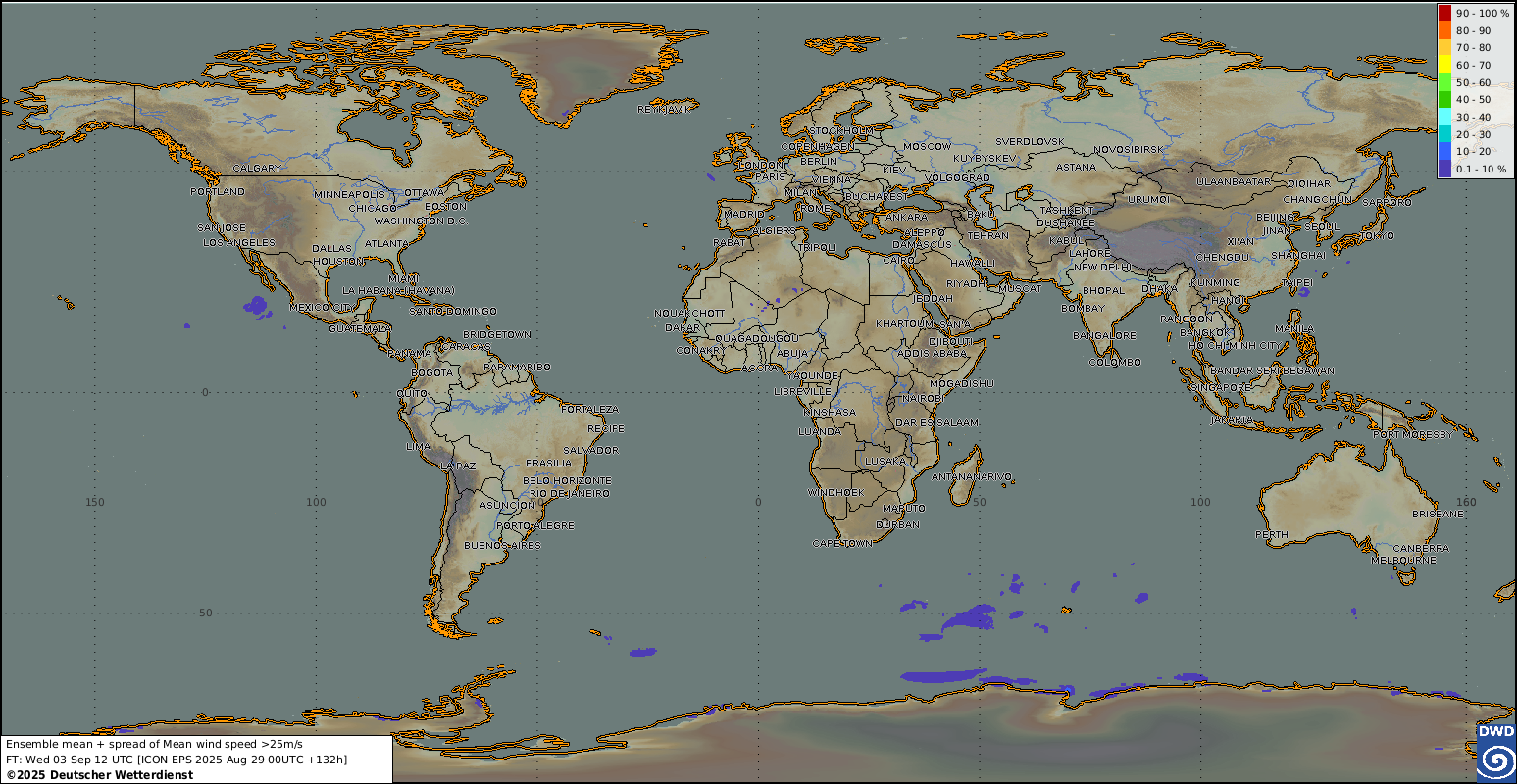Click the JAKARTA city label
The width and height of the screenshot is (1517, 784).
(1232, 419)
